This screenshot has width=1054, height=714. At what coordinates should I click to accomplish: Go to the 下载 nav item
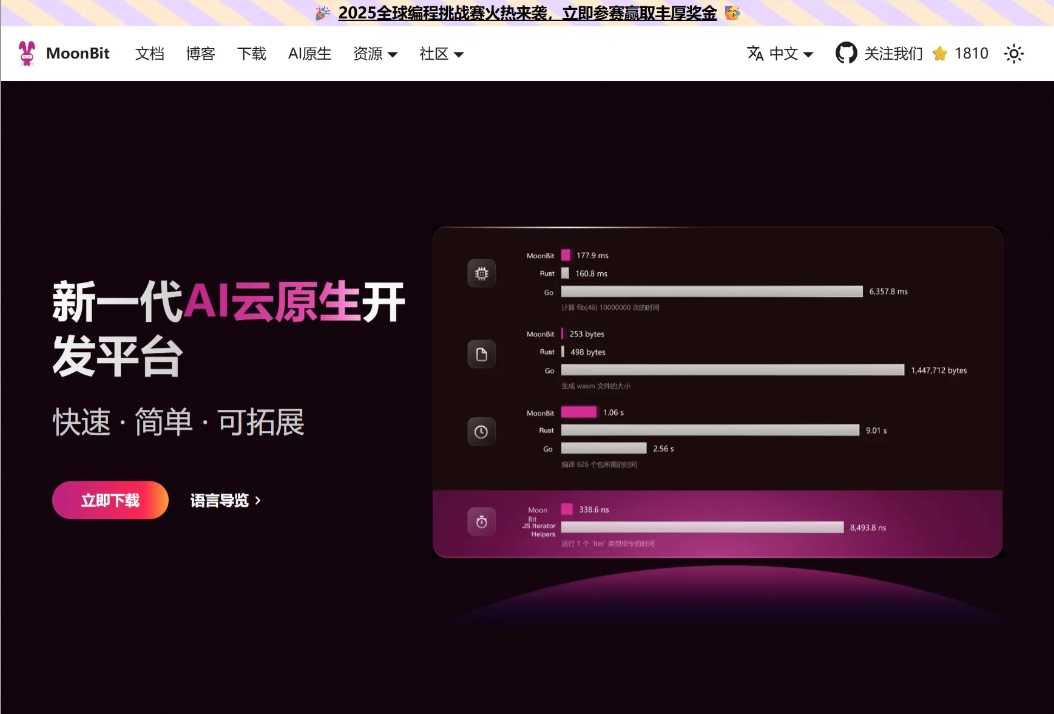point(251,53)
